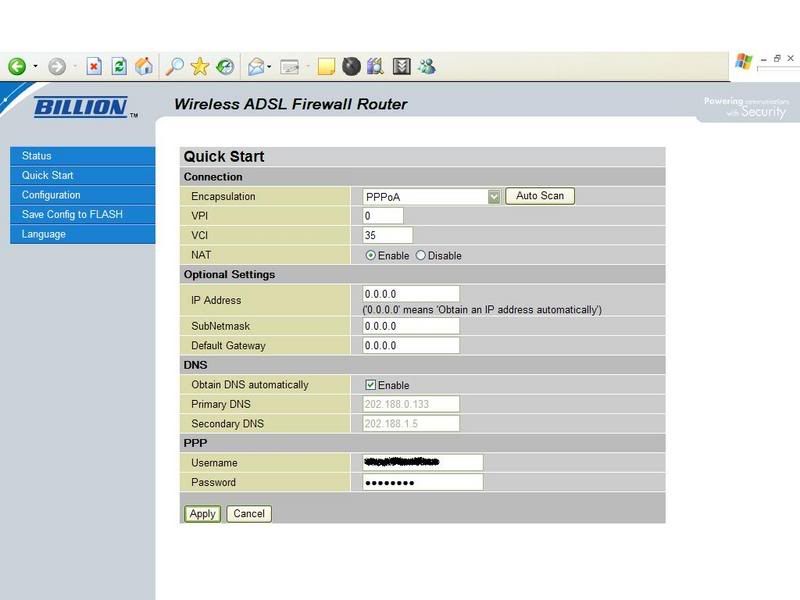Open the Search magnifier icon

[x=175, y=66]
